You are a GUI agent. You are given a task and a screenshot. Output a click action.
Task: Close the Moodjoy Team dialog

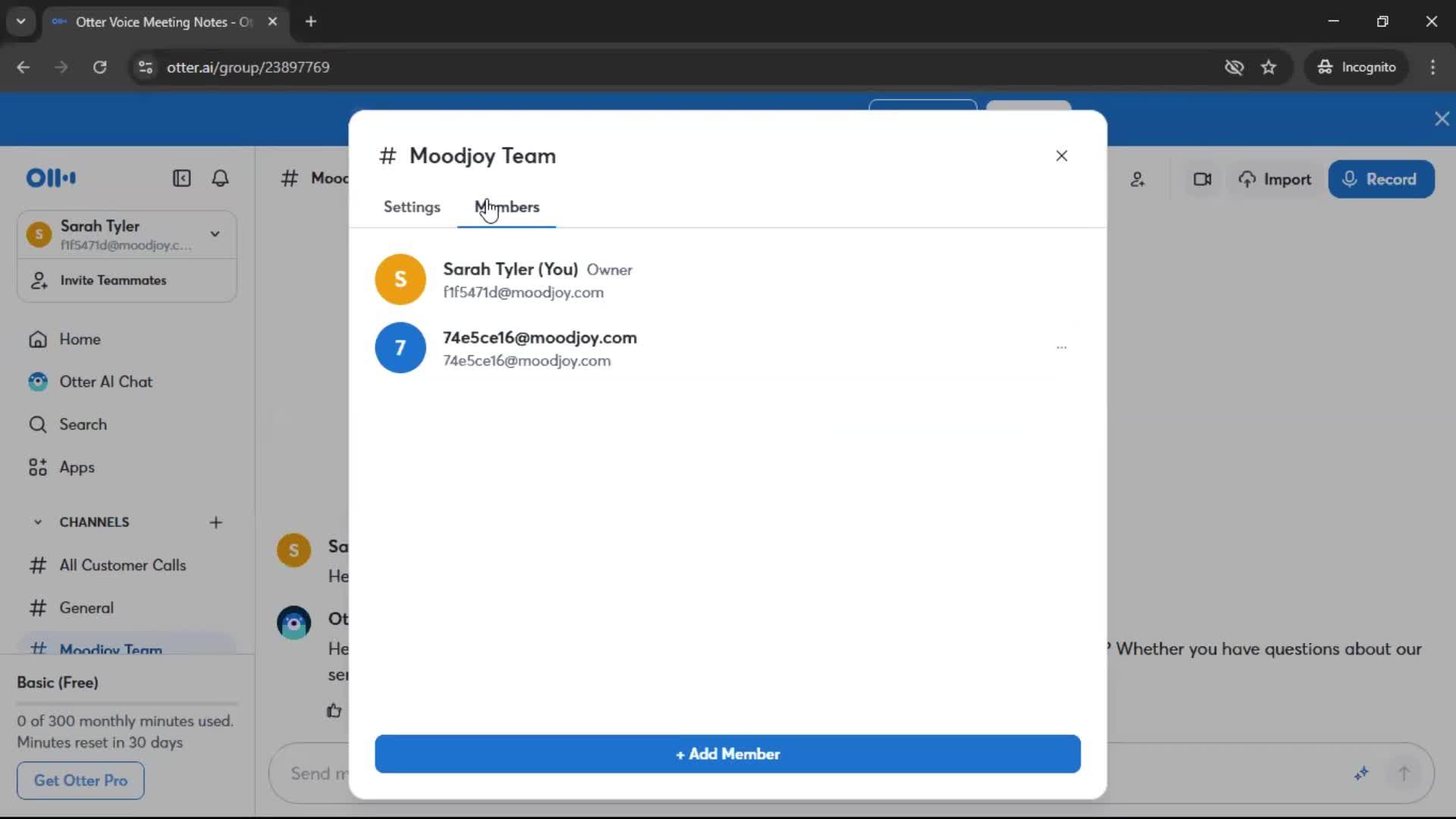click(1062, 155)
